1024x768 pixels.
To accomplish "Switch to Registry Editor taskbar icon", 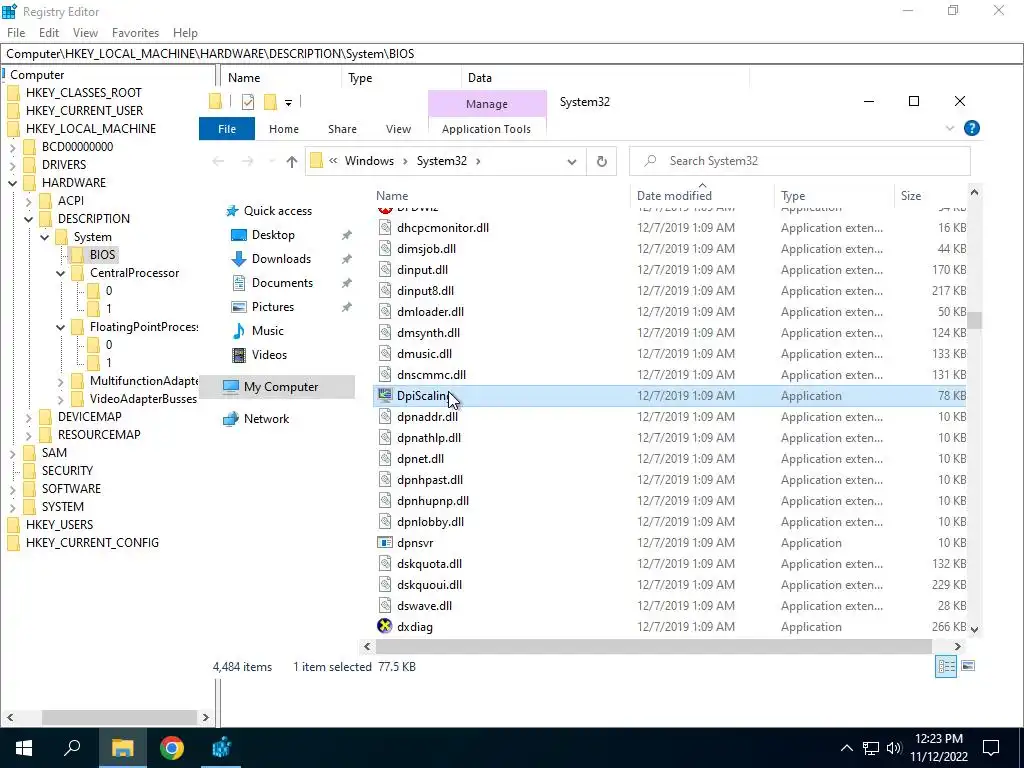I will [x=221, y=748].
